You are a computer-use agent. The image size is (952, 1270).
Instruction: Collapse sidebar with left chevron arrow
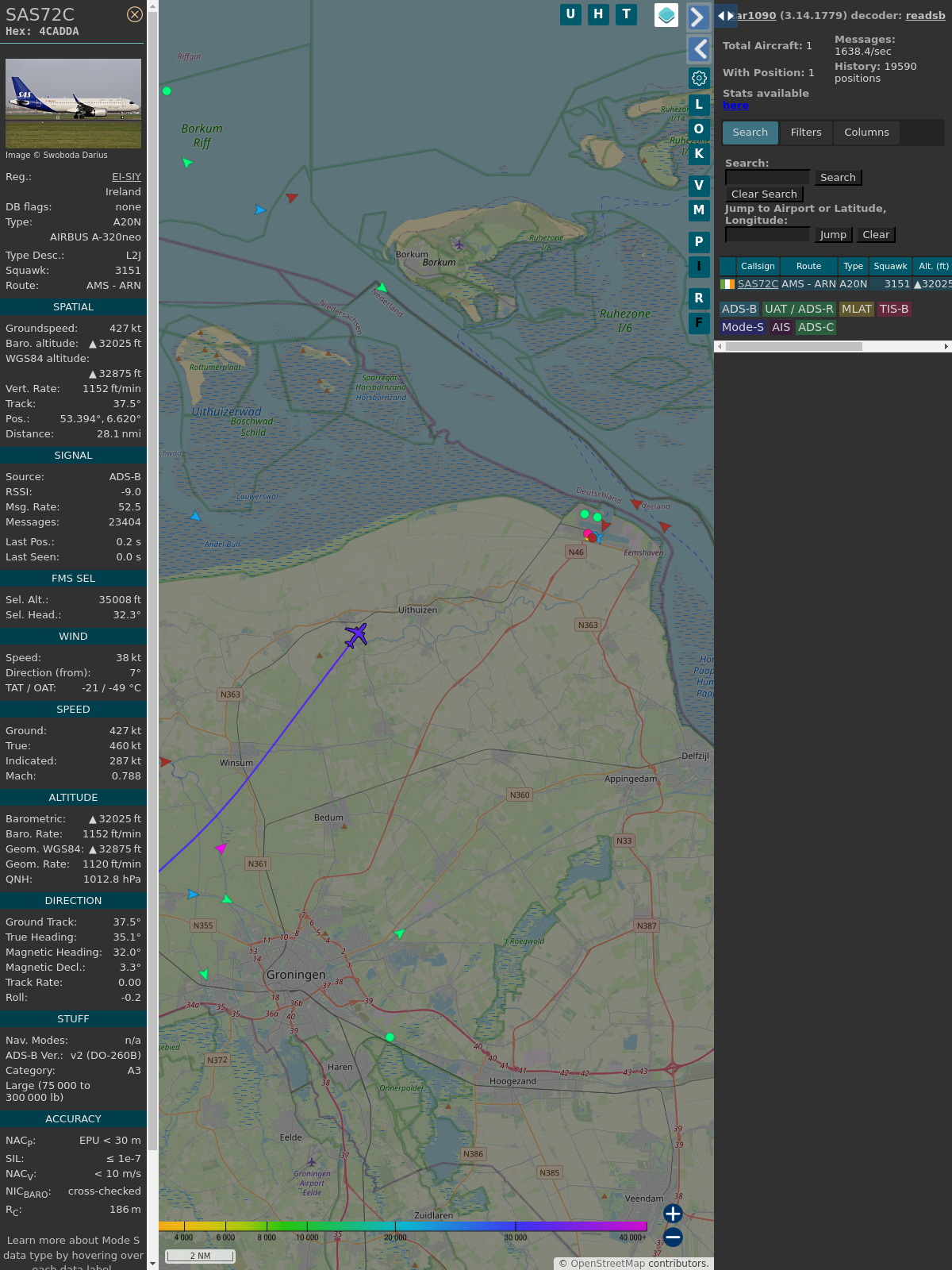(699, 49)
